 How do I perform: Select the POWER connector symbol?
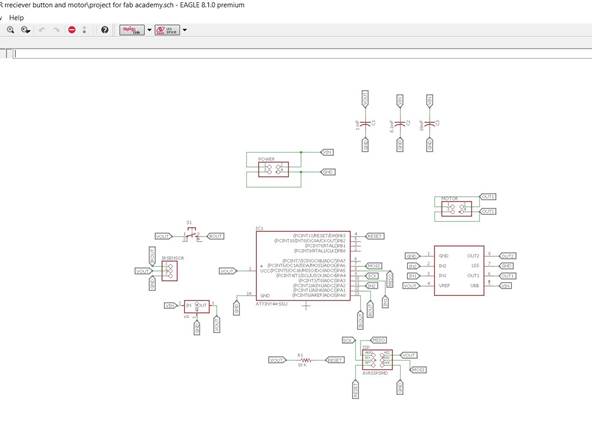point(273,169)
